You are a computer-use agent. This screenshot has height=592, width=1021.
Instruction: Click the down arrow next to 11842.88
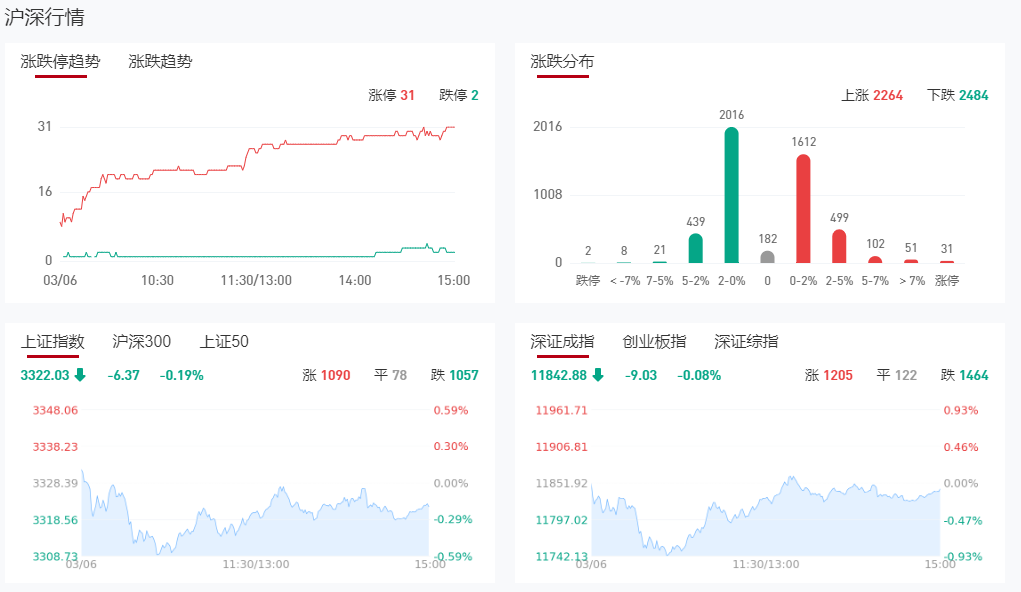tap(598, 375)
